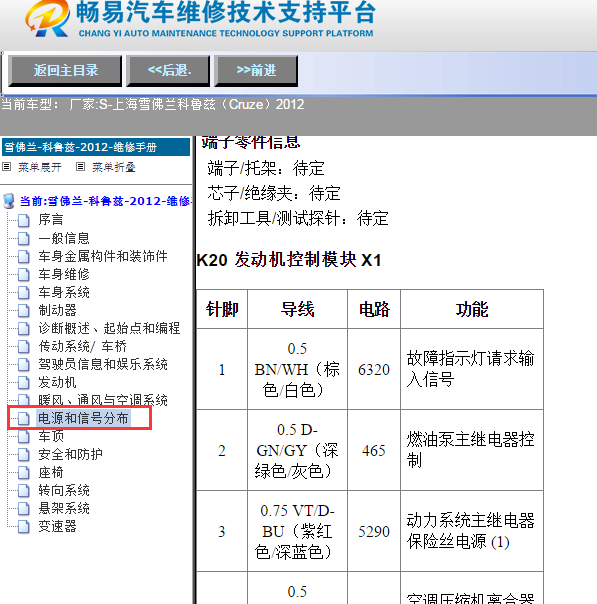Open the 座椅 entry

(x=51, y=473)
